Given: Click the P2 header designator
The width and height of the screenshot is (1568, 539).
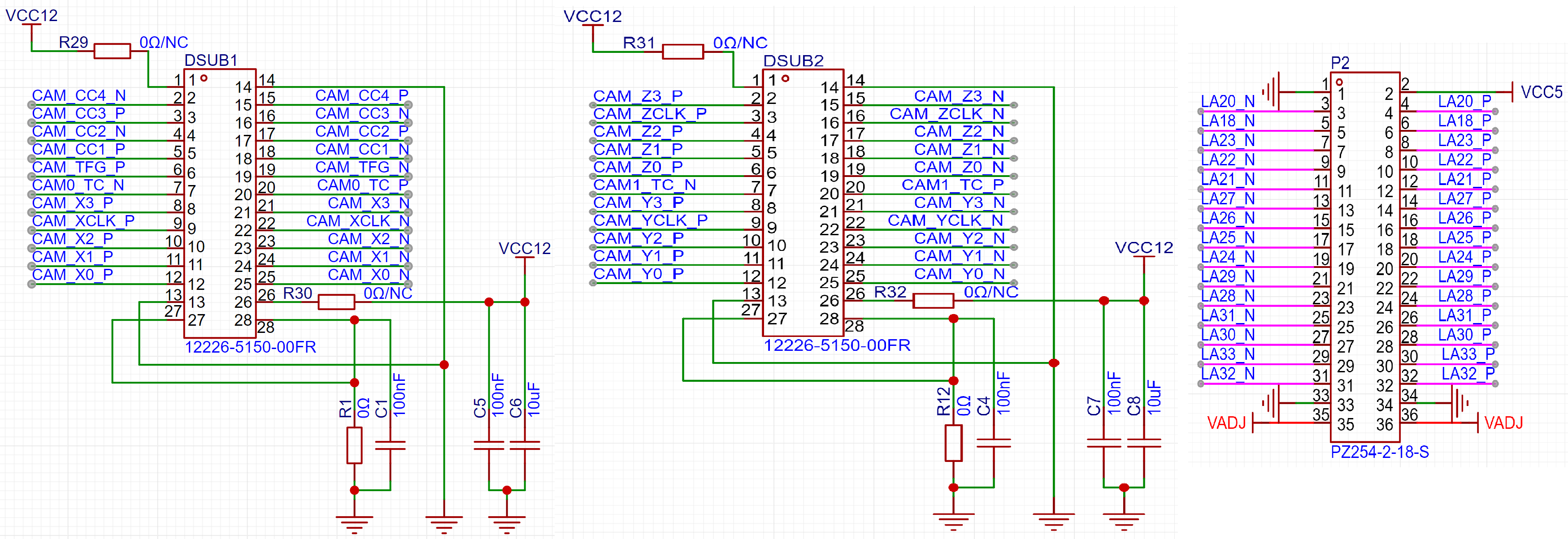Looking at the screenshot, I should 1340,63.
